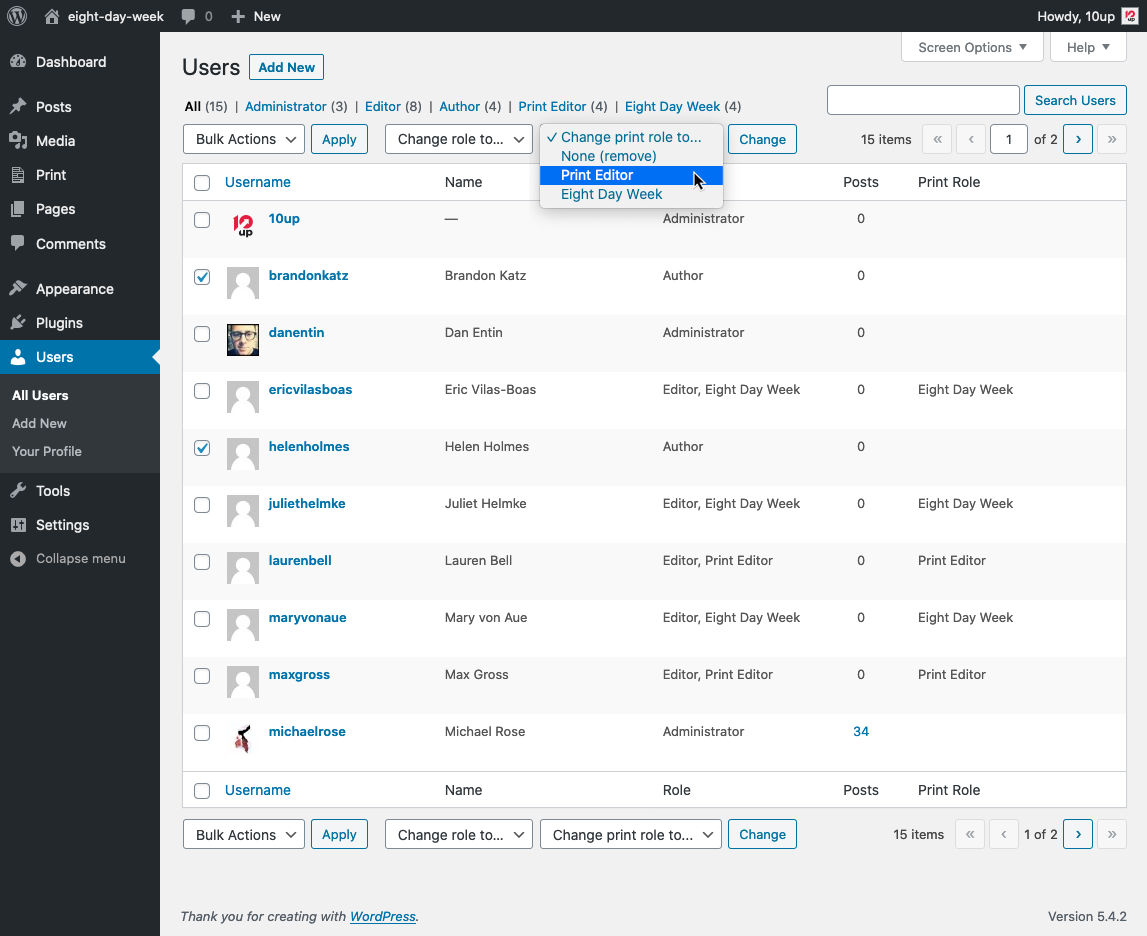Expand the Help panel

tap(1088, 48)
